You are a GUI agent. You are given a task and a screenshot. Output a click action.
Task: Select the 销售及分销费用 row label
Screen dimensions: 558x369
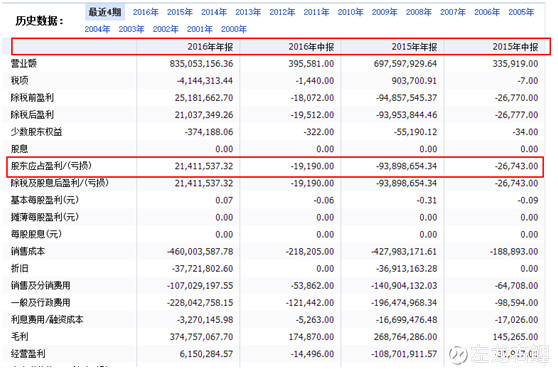point(41,286)
